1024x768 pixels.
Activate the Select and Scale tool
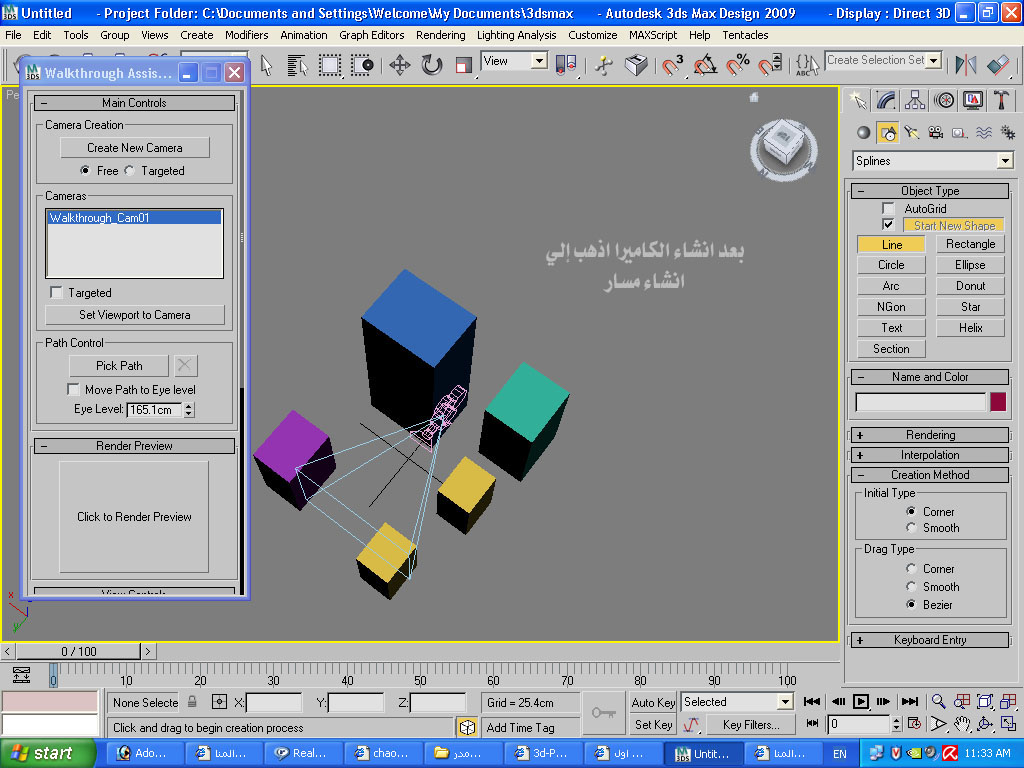pyautogui.click(x=464, y=65)
